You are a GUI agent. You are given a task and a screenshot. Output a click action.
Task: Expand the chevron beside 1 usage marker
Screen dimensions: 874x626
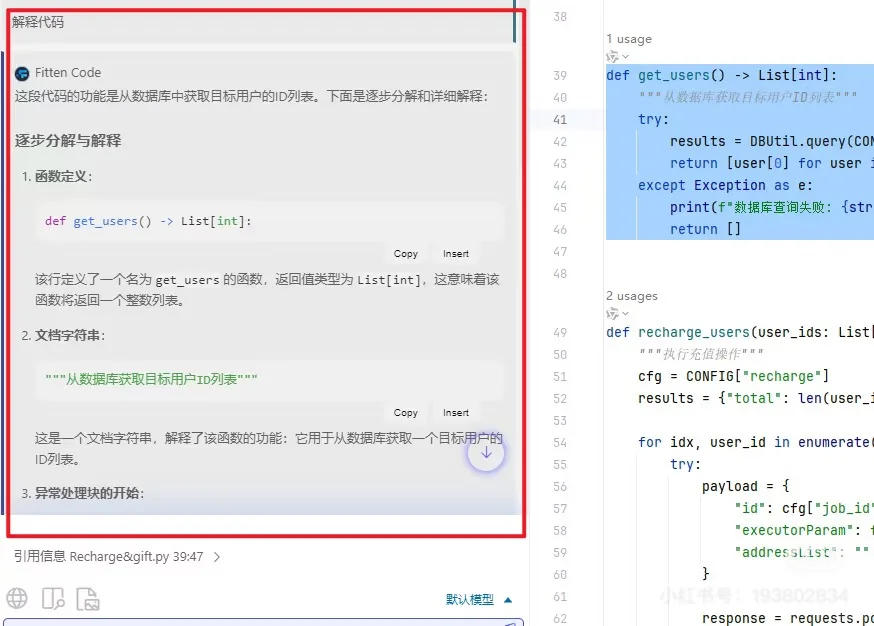pyautogui.click(x=626, y=56)
